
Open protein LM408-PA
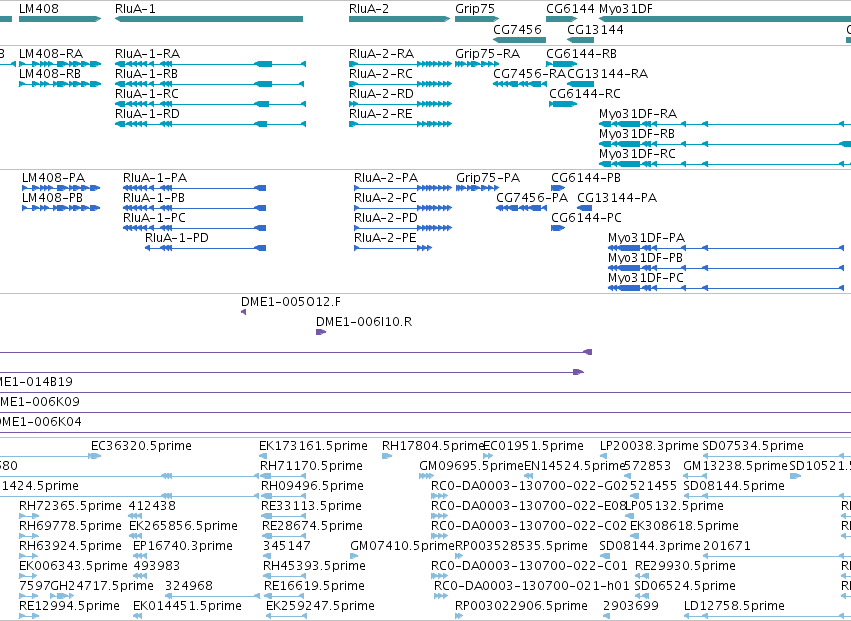pyautogui.click(x=61, y=188)
